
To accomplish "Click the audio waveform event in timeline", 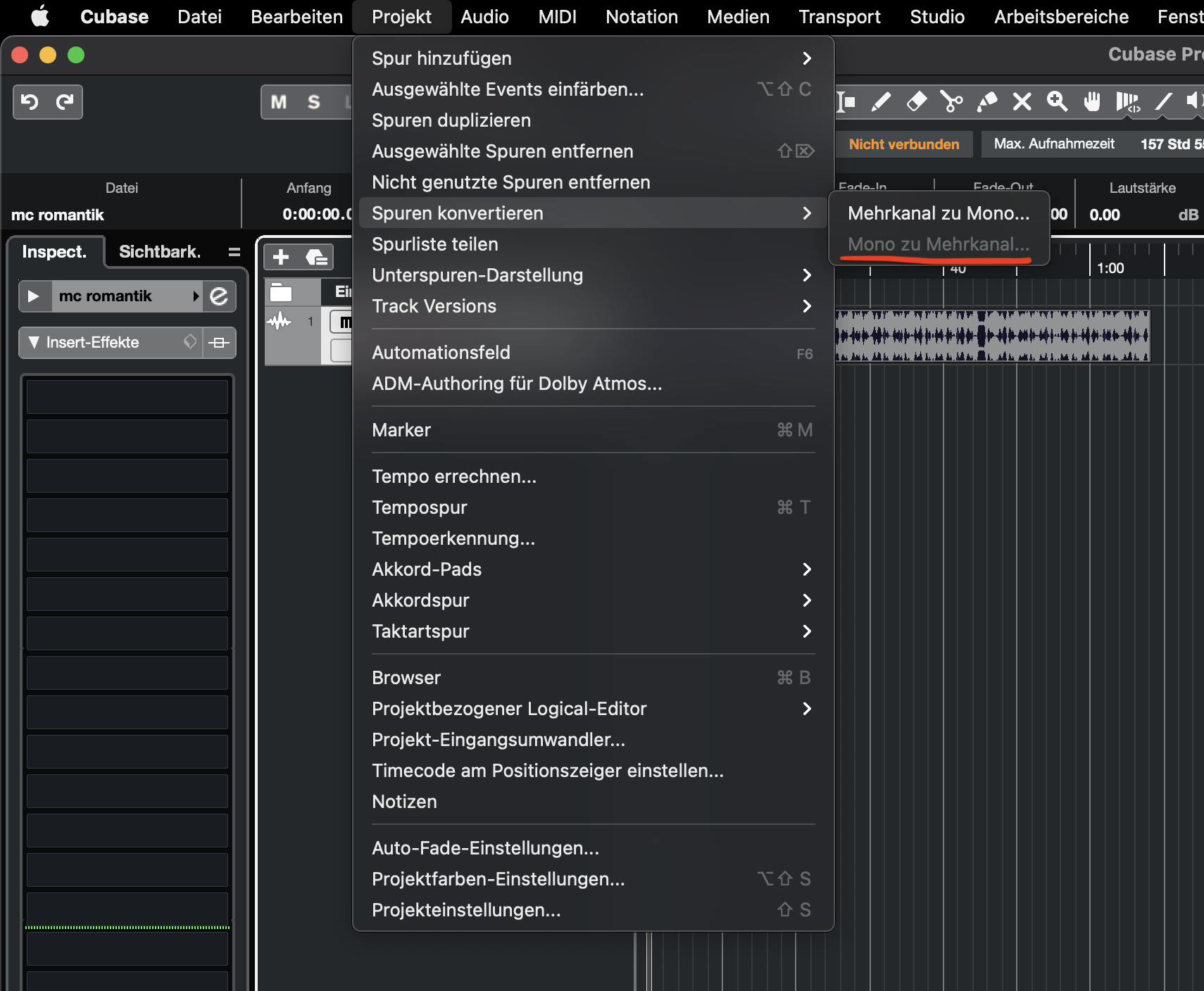I will 991,336.
